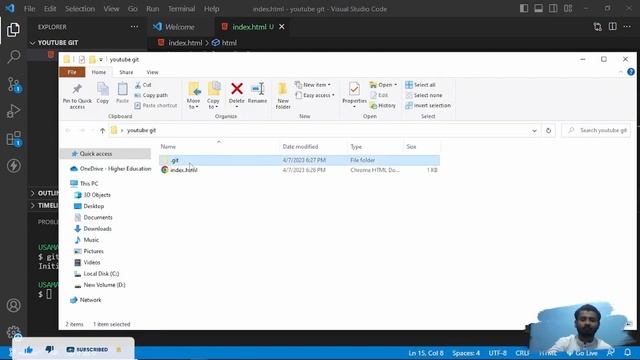Toggle VS Code panel layout icon
Screen dimensions: 640x360
point(539,9)
